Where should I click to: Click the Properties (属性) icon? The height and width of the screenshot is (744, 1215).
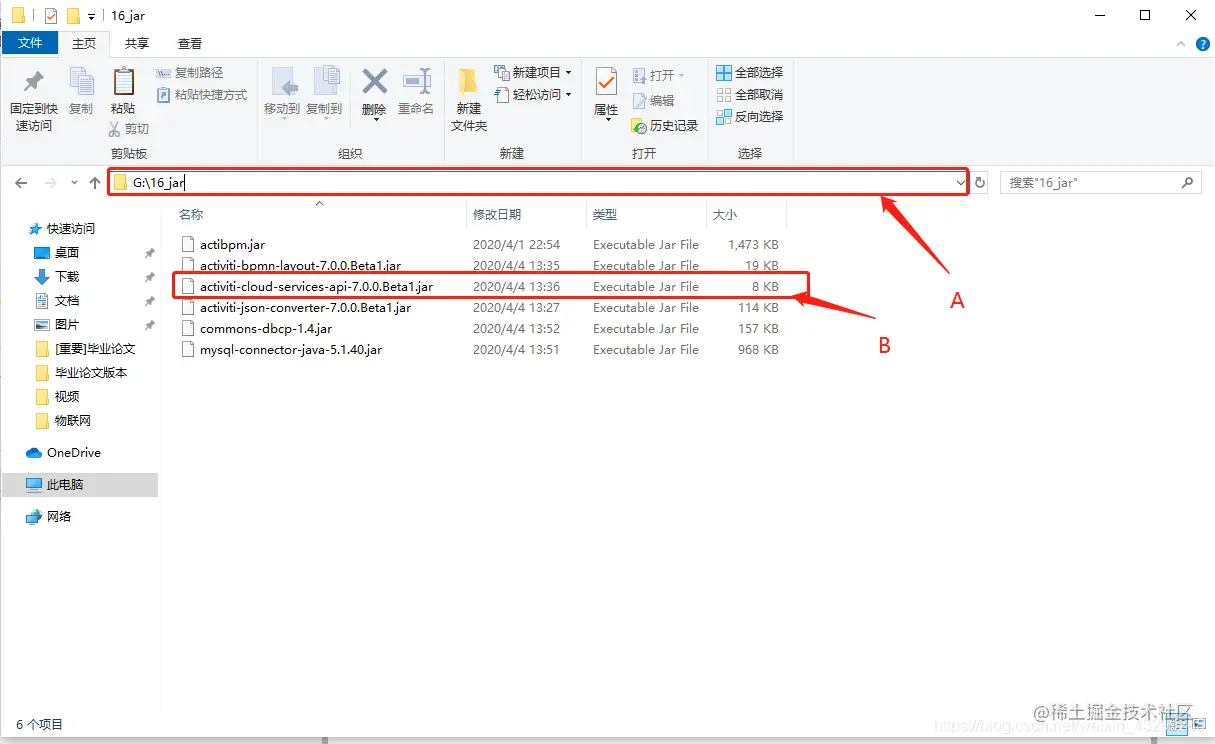tap(606, 82)
